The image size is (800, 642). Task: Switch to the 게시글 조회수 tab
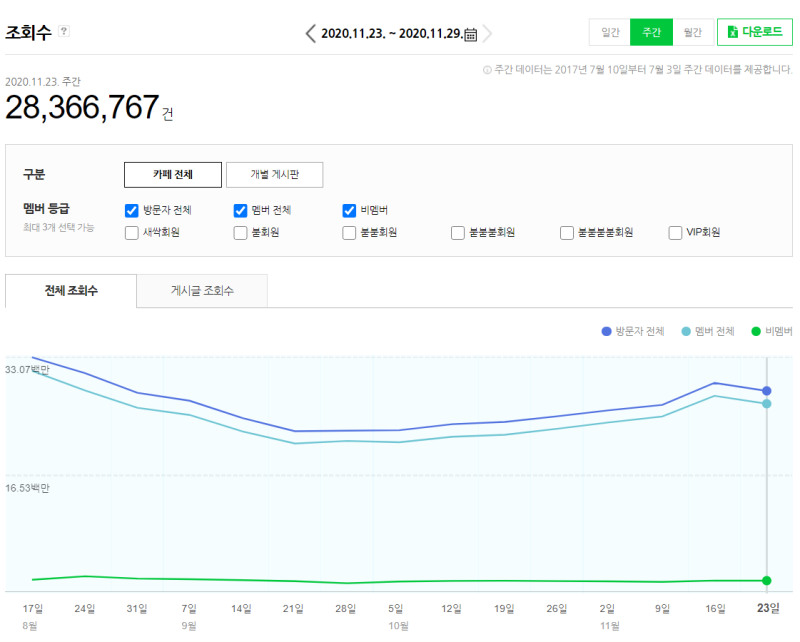click(203, 291)
